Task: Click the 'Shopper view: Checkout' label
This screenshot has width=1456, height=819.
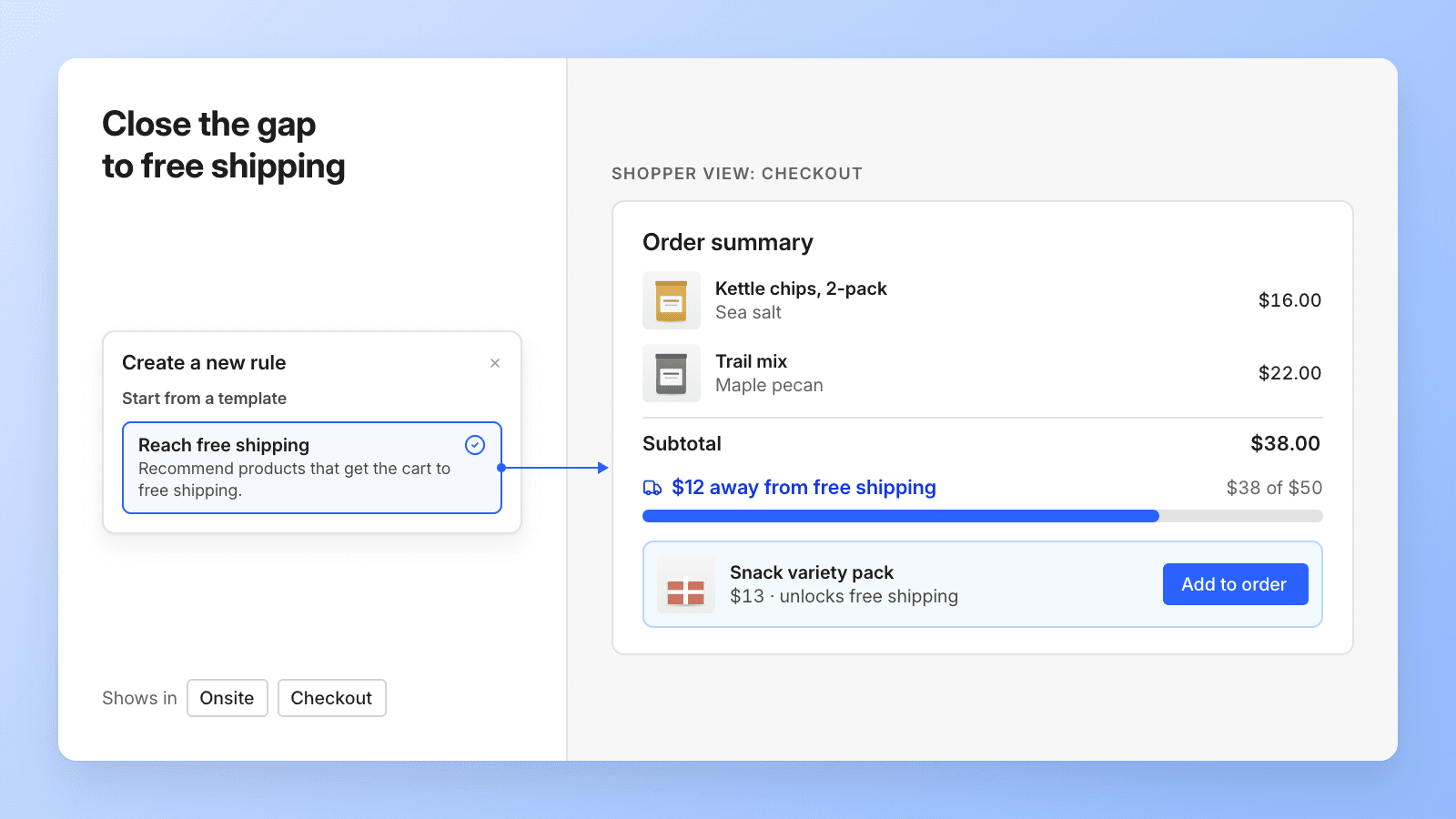Action: 737,174
